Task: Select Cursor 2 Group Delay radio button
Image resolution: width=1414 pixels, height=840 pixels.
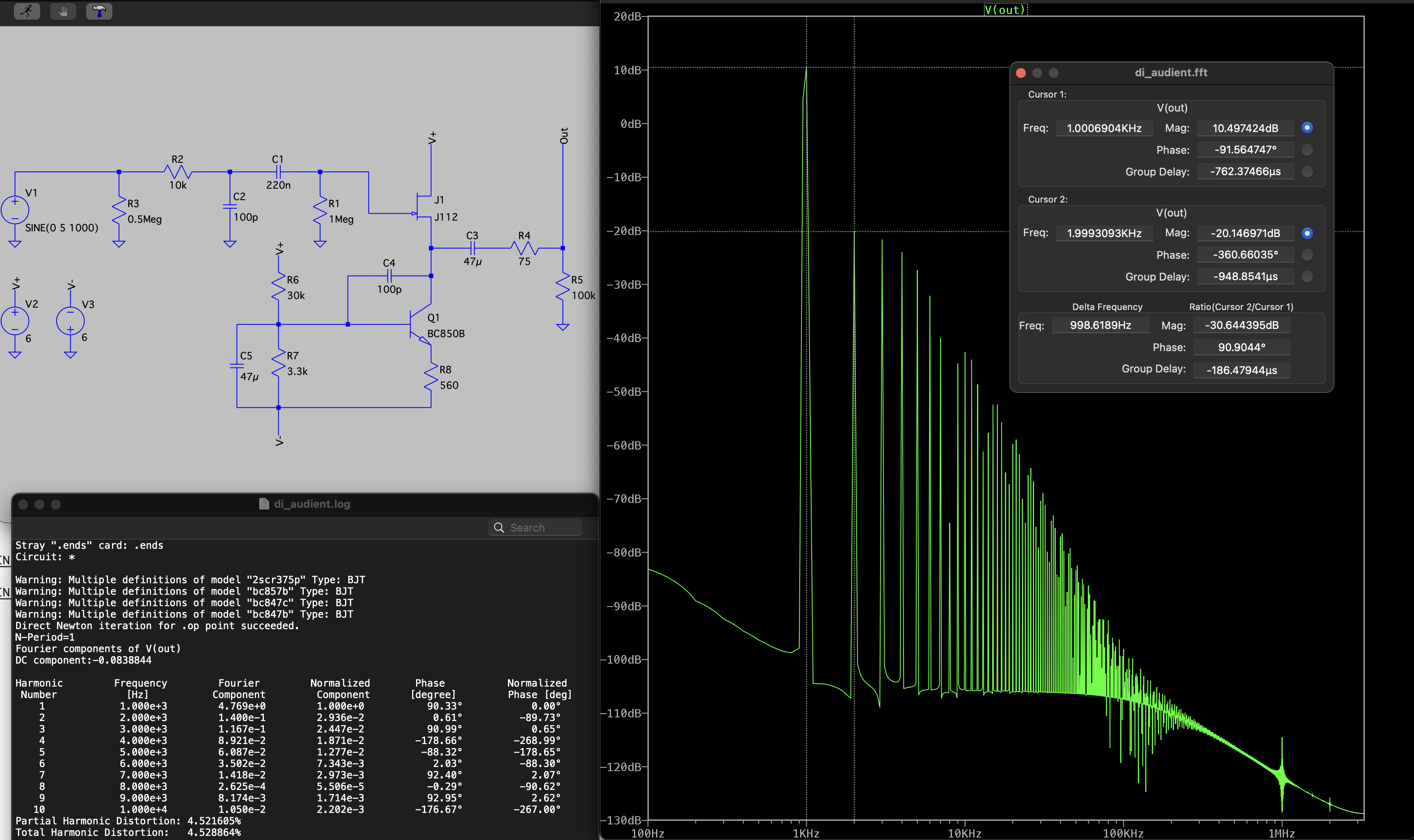Action: click(1307, 277)
